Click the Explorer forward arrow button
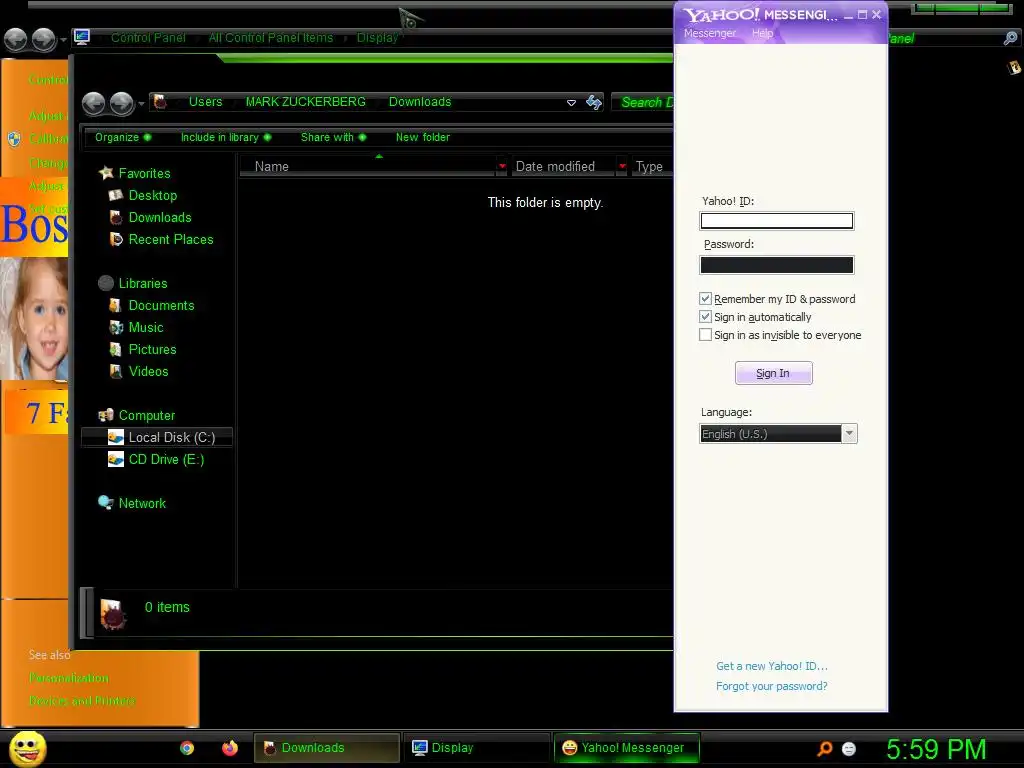Screen dimensions: 1024x768 click(x=121, y=103)
